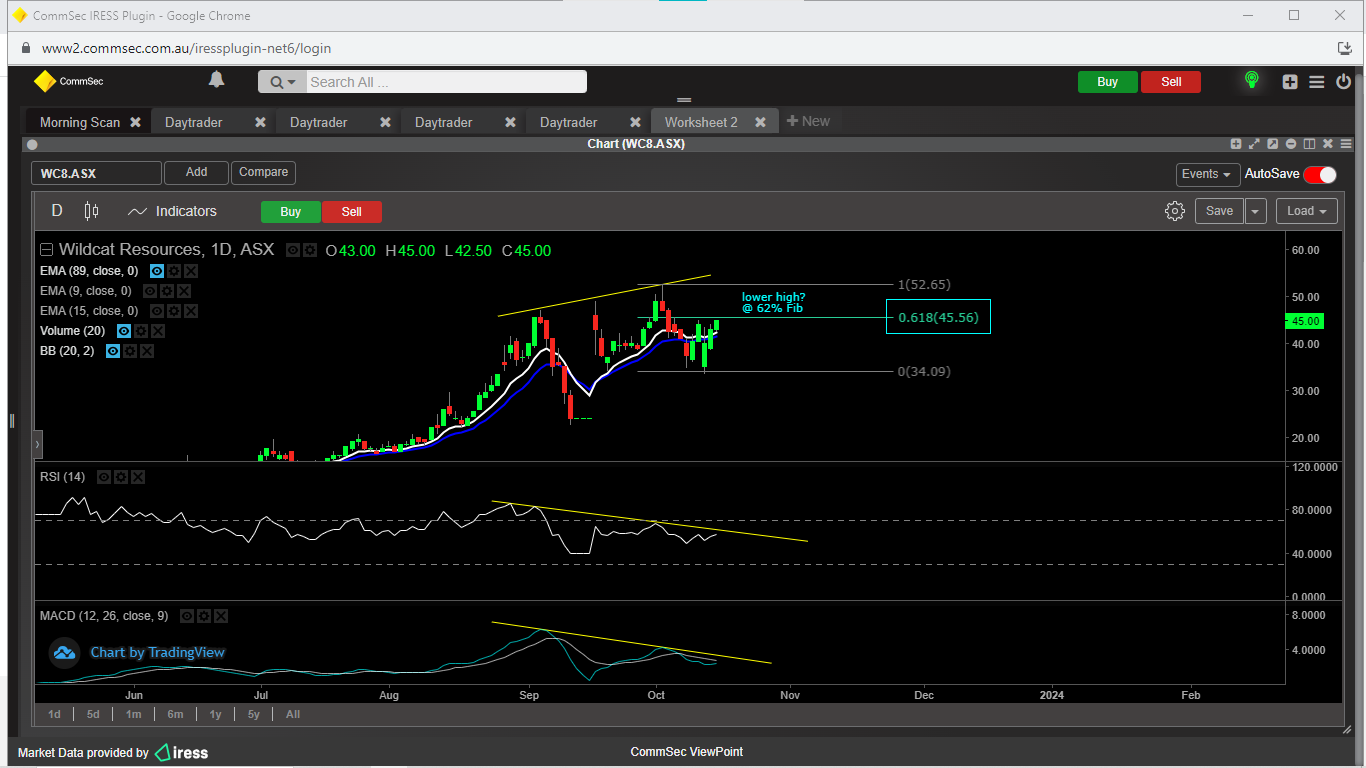Hide EMA (89, close, 0) with eye icon
This screenshot has width=1366, height=768.
point(157,271)
